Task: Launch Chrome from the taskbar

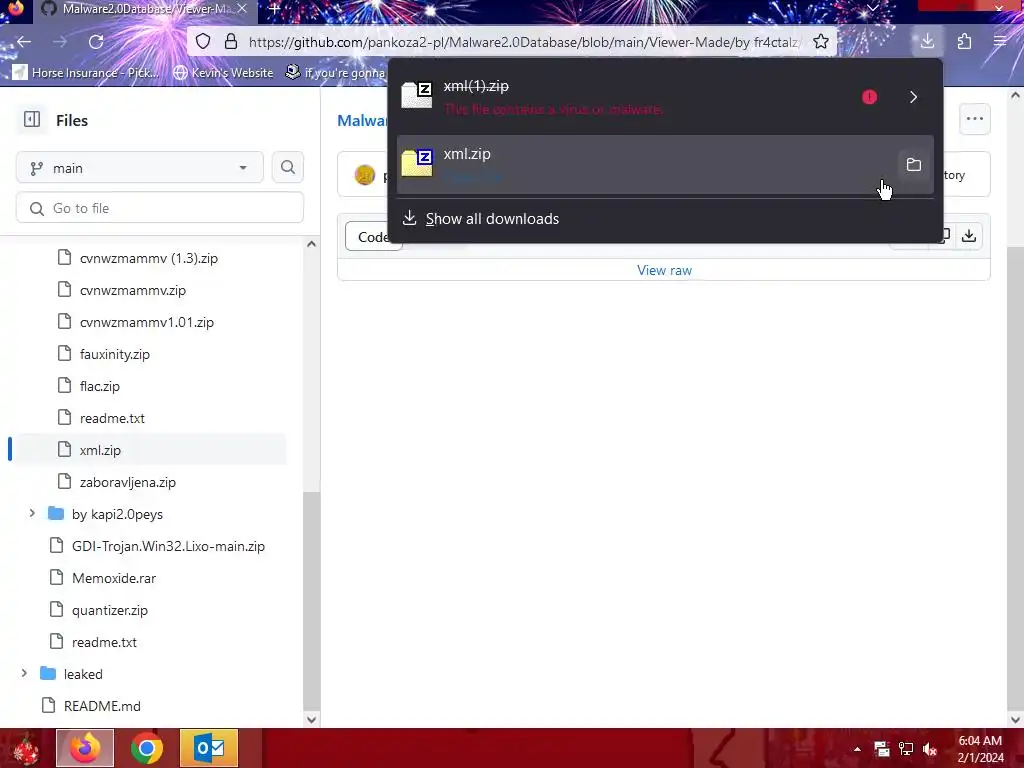Action: click(146, 748)
